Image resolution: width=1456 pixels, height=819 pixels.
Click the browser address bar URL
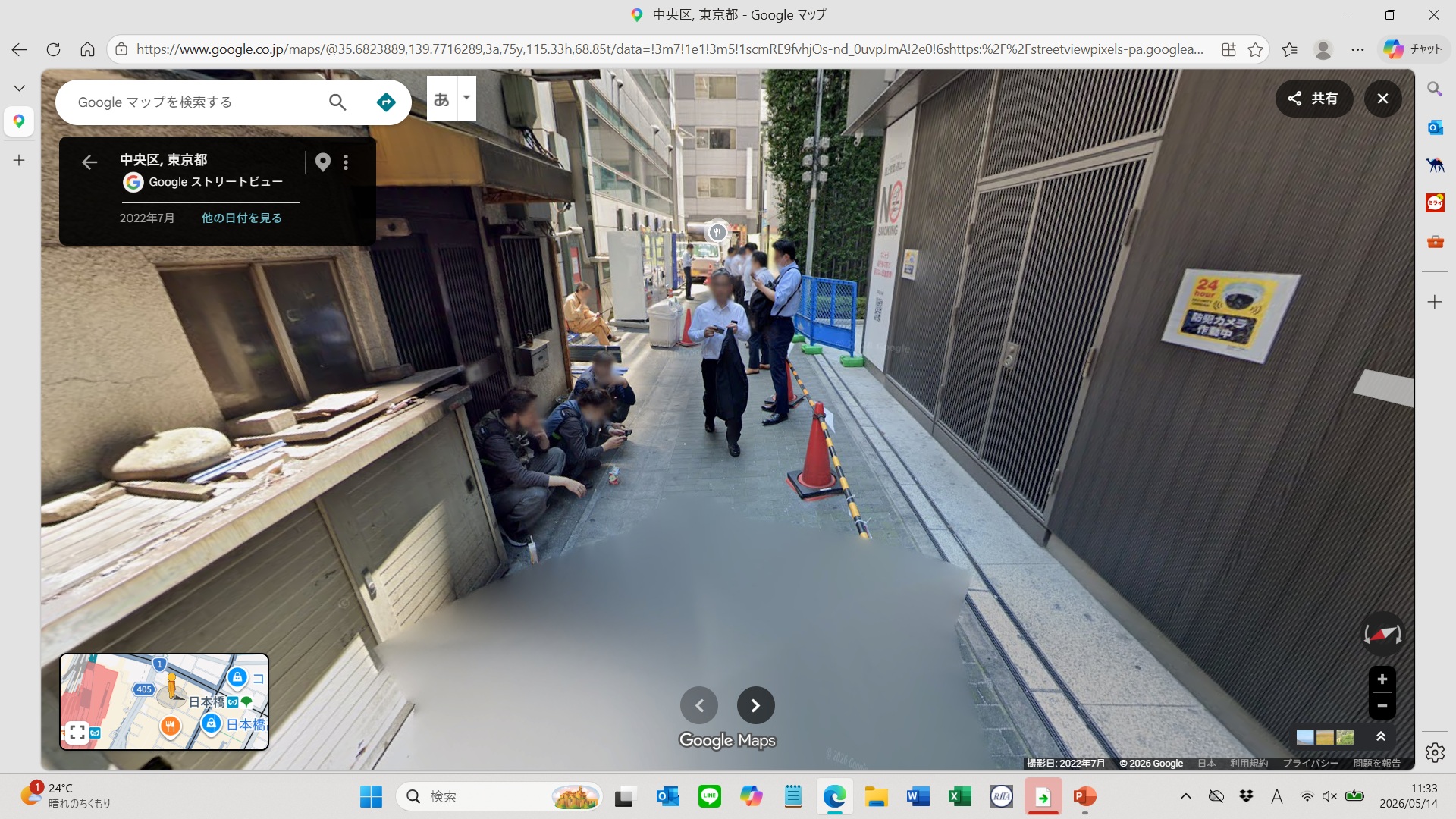pyautogui.click(x=670, y=49)
